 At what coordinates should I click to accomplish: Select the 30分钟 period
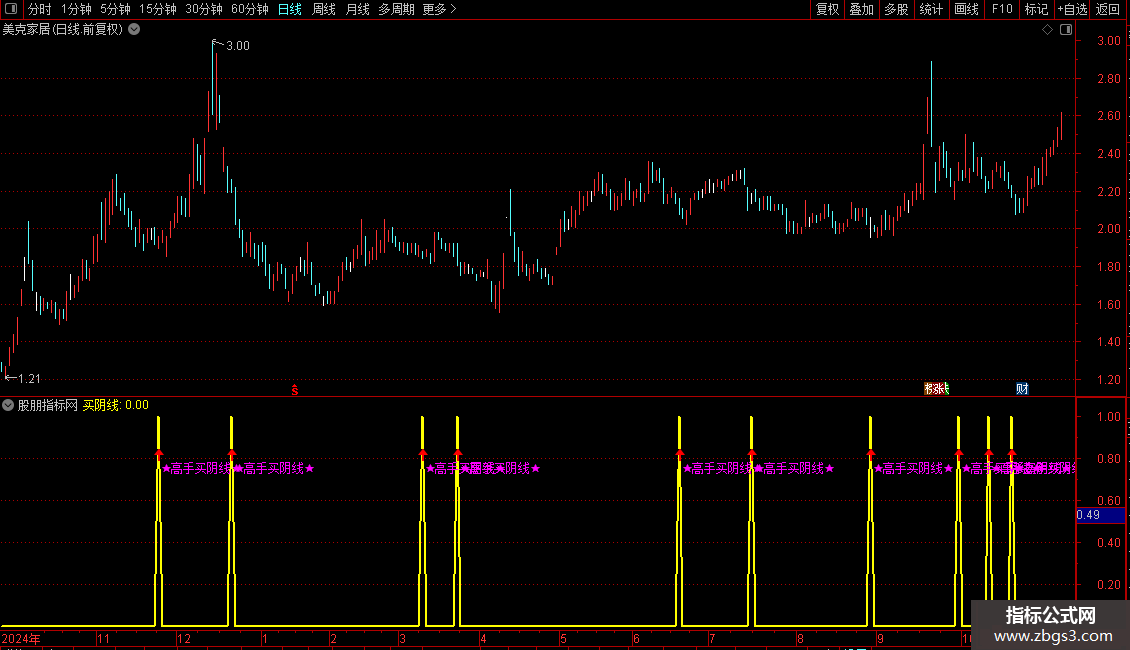pyautogui.click(x=203, y=9)
